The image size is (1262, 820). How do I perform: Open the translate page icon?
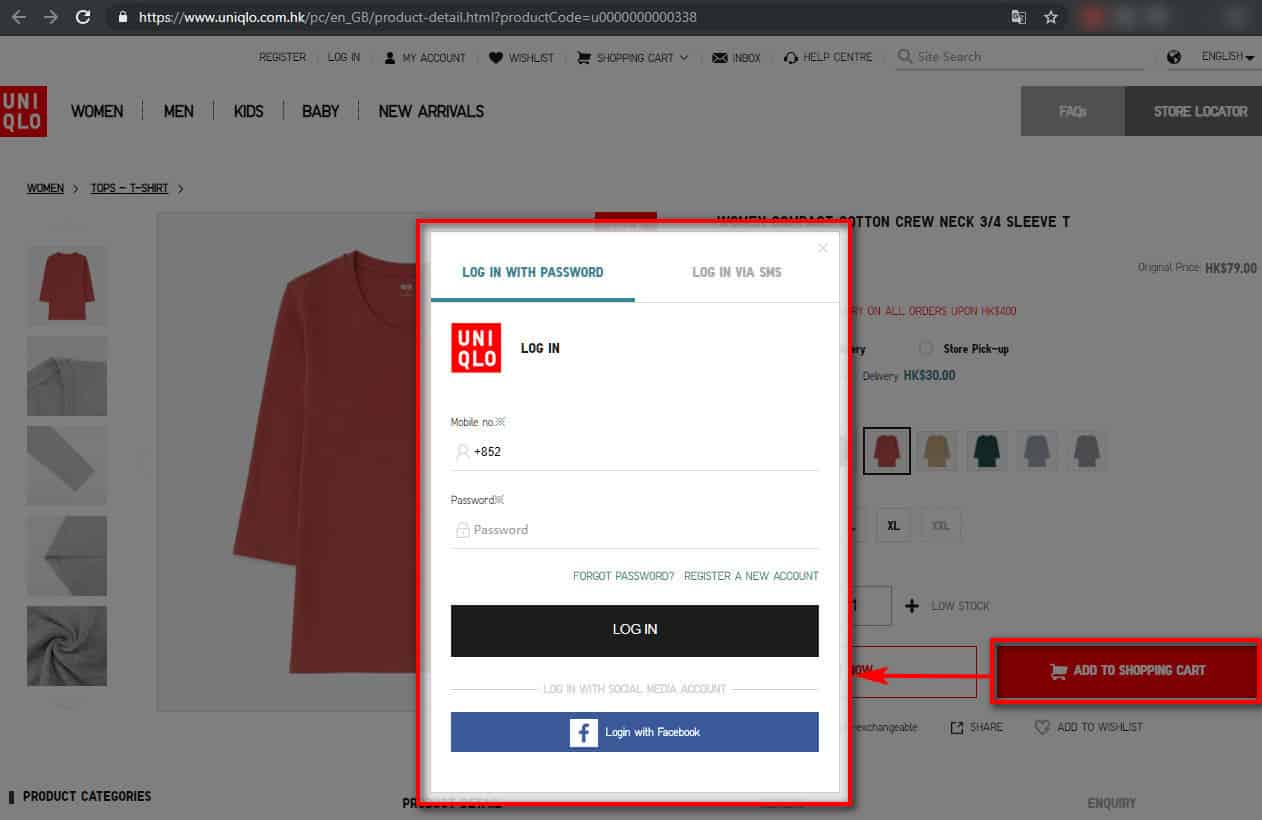point(1018,17)
